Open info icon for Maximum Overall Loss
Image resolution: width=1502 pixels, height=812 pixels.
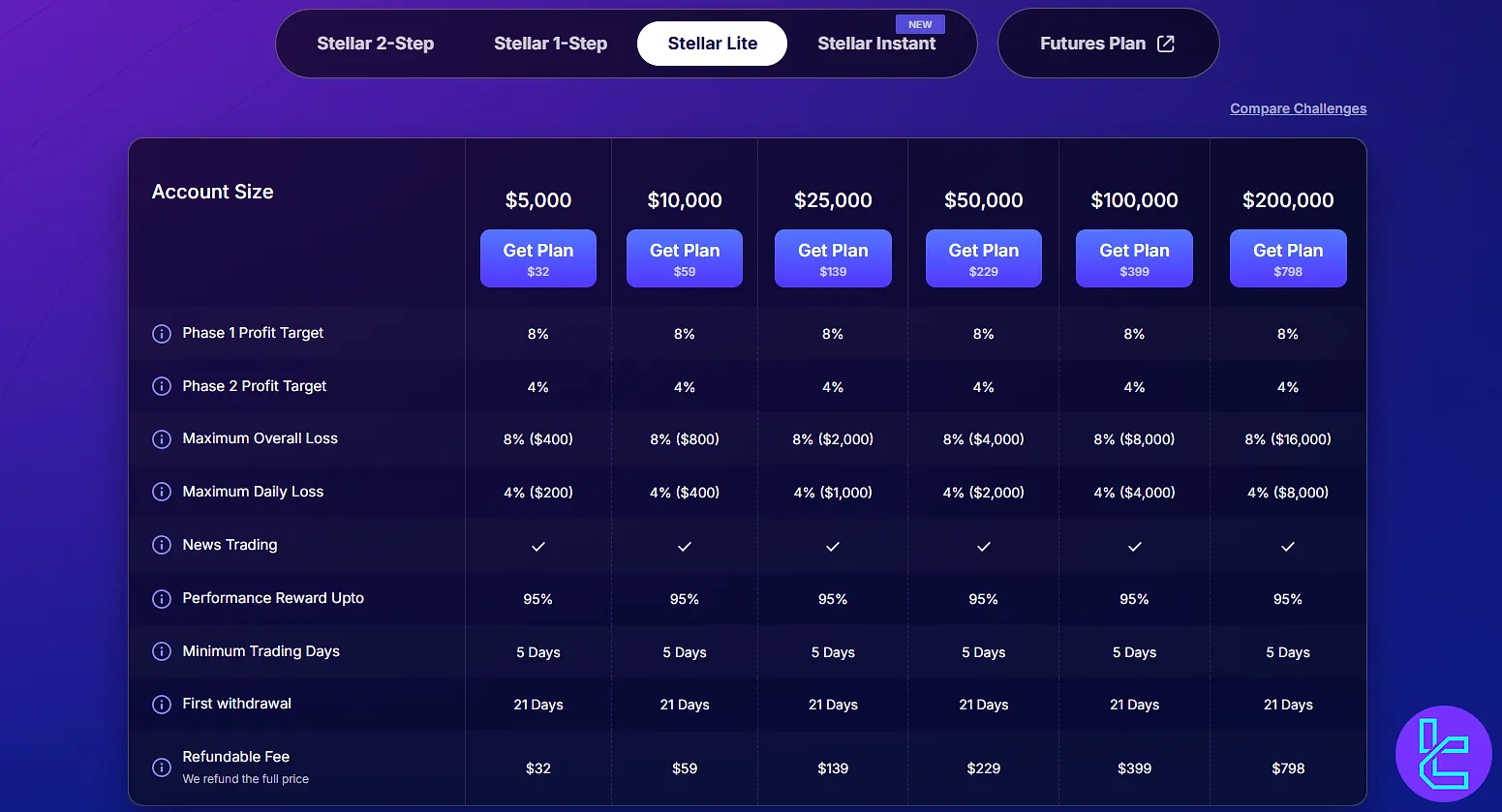(162, 439)
